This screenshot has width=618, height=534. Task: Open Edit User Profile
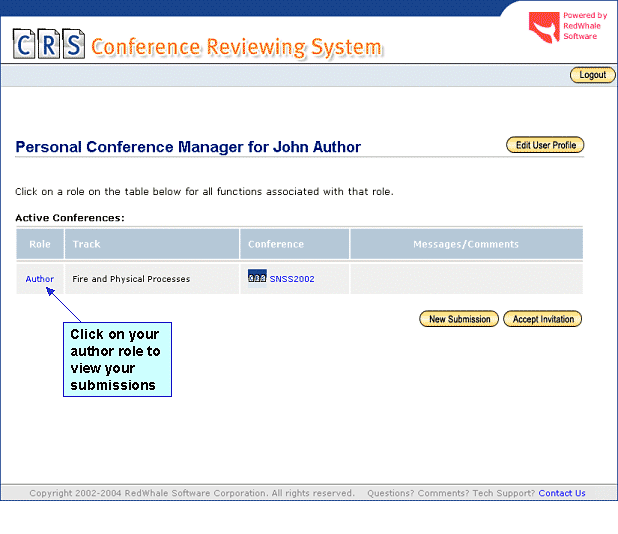(x=545, y=145)
